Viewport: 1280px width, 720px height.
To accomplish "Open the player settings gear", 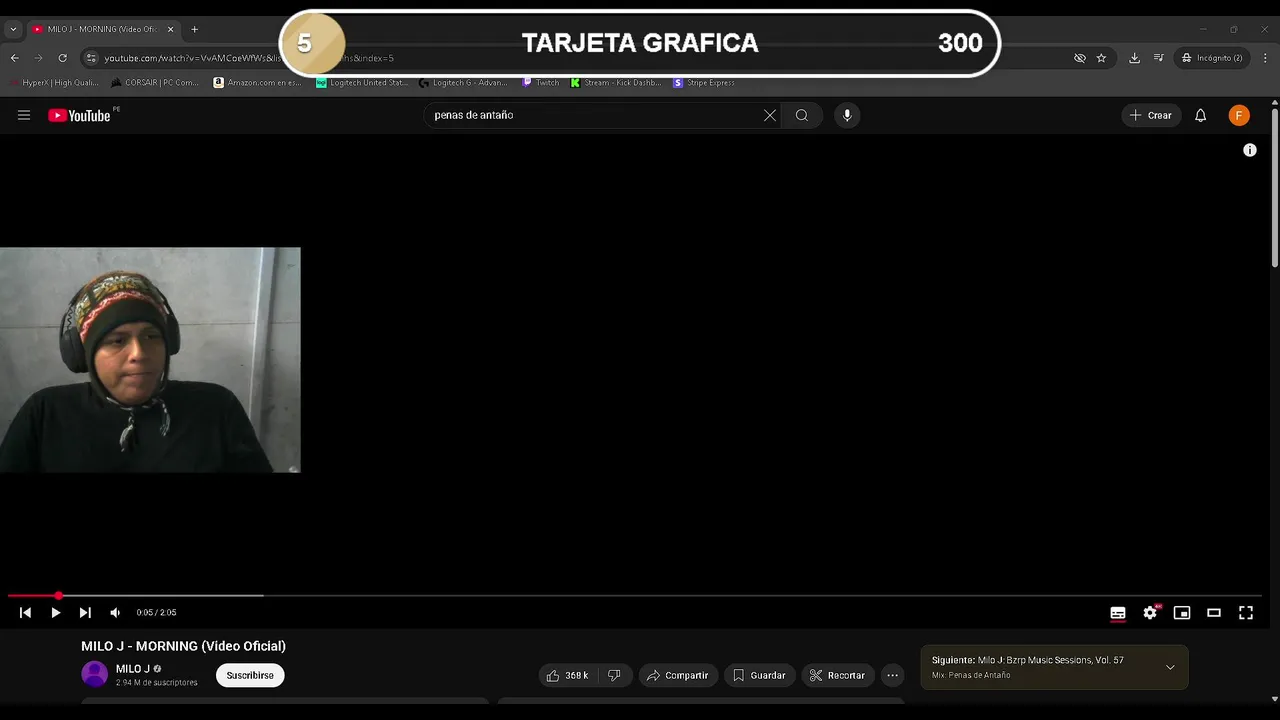I will (1150, 613).
